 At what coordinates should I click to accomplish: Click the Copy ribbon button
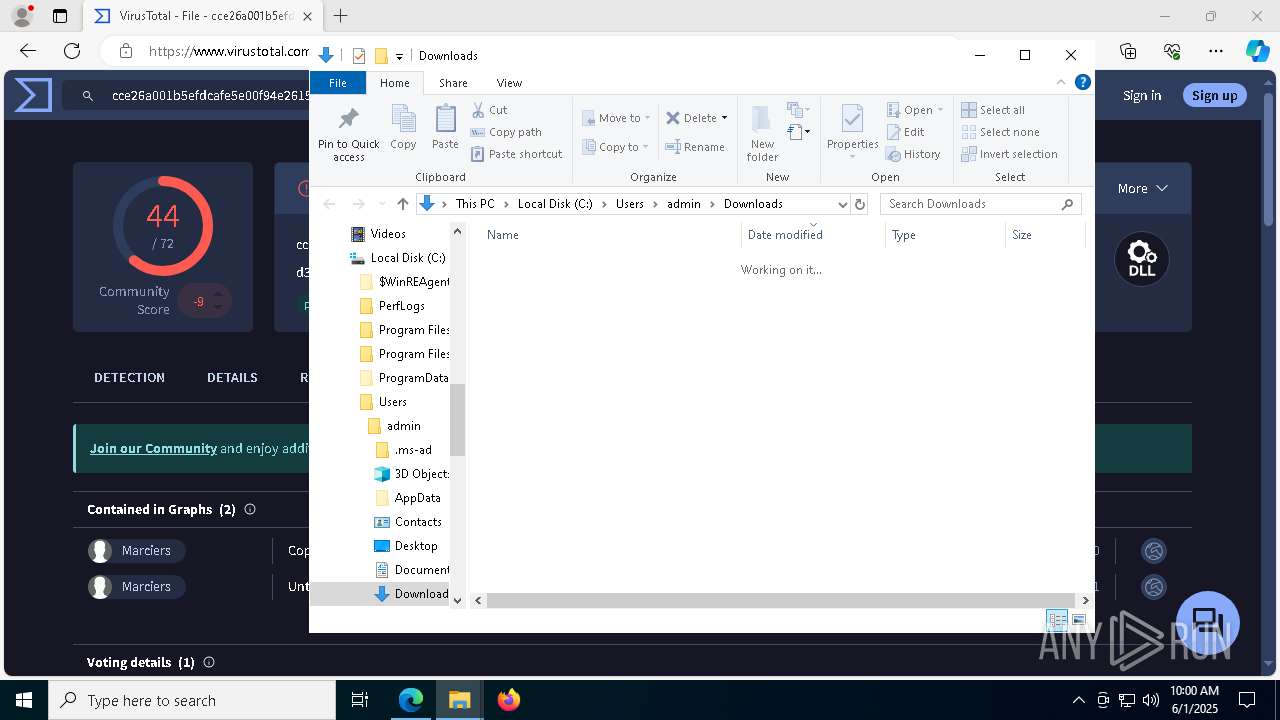pos(403,127)
